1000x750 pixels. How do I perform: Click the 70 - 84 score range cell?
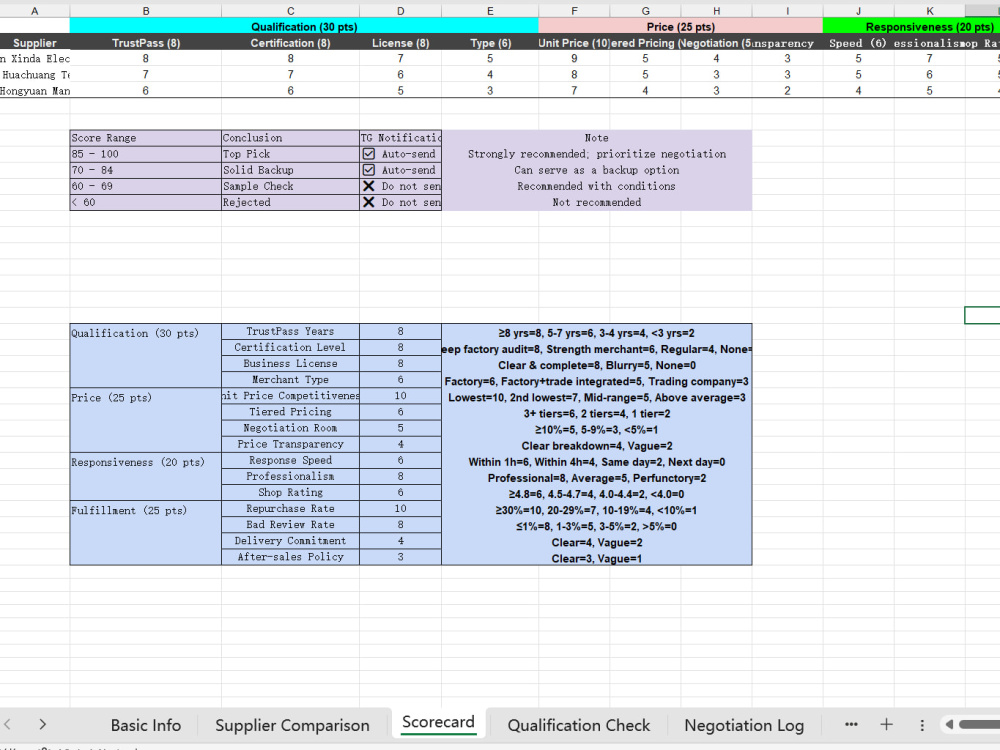146,170
